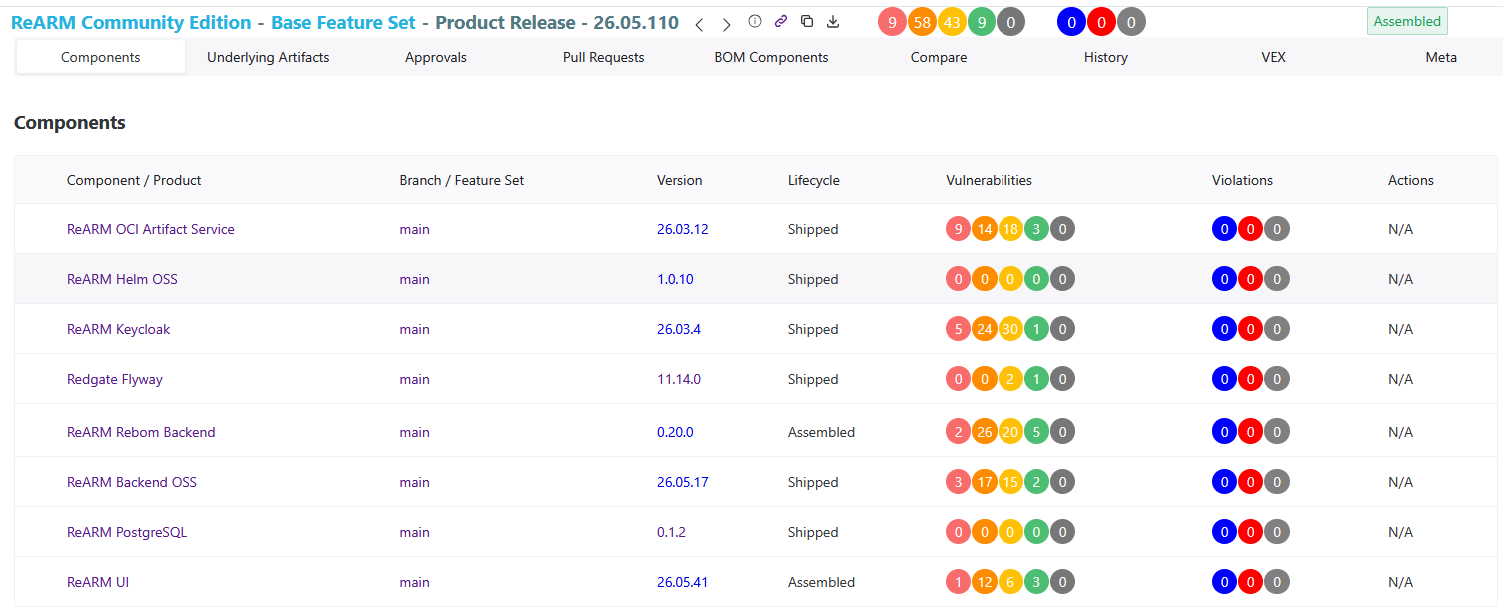Click medium badge 20 in Rebom Backend row

(1011, 432)
